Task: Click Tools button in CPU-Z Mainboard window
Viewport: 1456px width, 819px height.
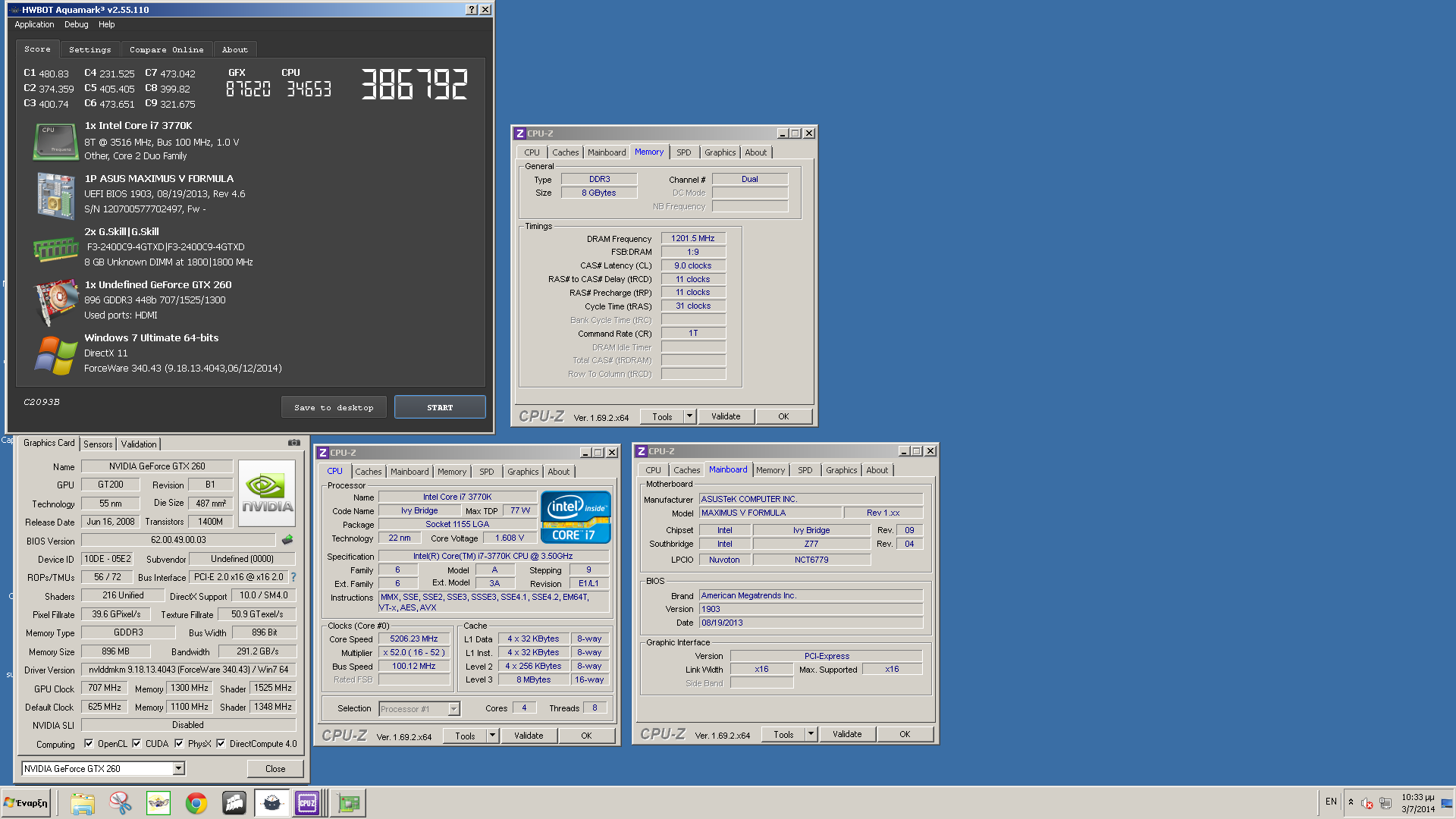Action: pos(783,734)
